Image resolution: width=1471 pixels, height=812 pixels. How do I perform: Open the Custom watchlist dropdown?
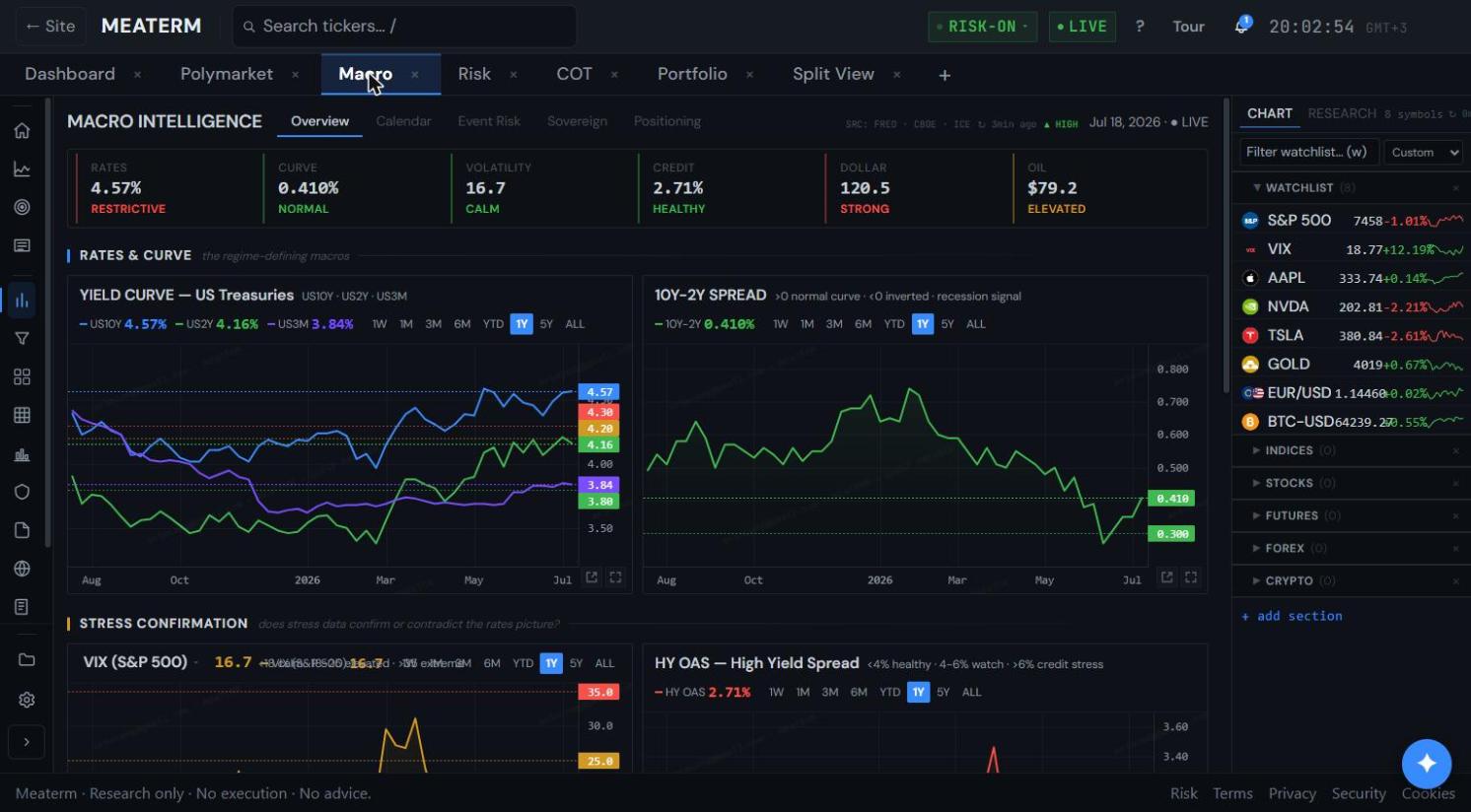point(1423,152)
